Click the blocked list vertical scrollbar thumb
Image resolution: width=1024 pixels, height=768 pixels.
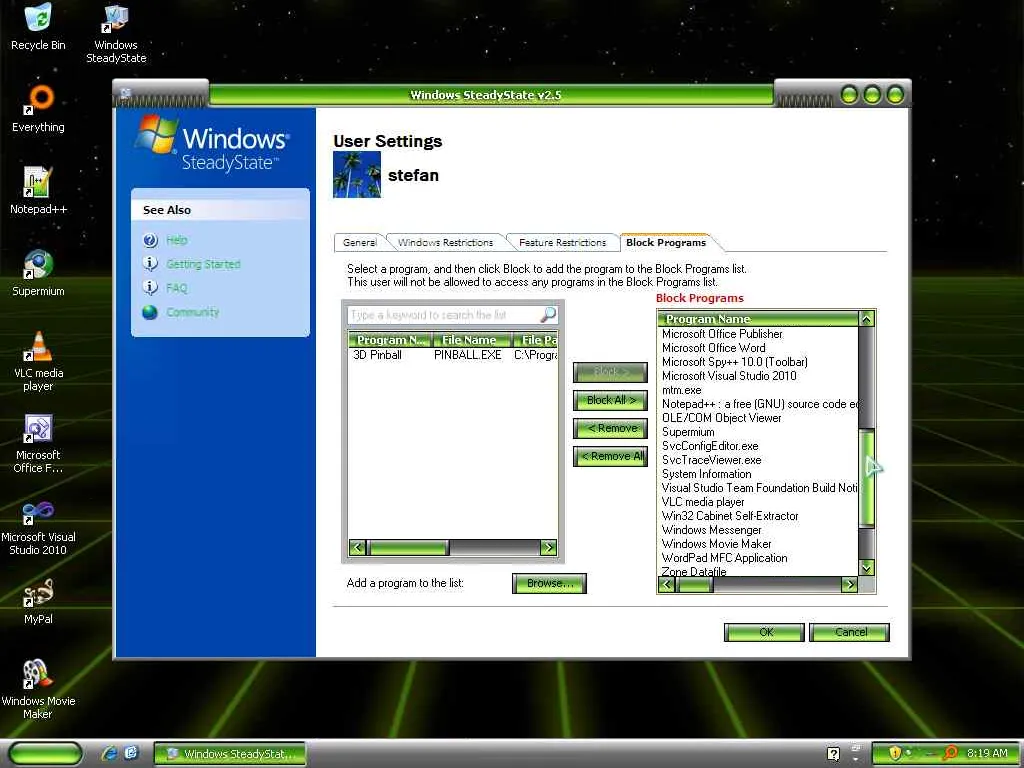(867, 478)
